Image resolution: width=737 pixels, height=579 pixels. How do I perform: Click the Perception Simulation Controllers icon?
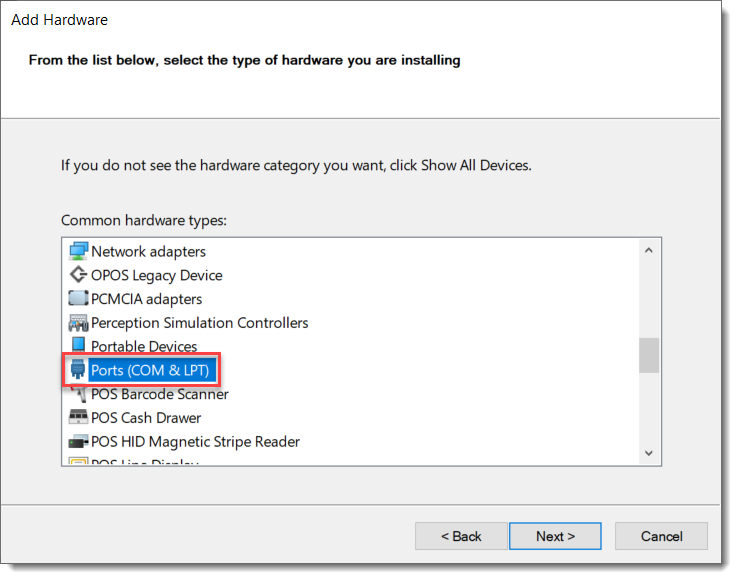78,323
